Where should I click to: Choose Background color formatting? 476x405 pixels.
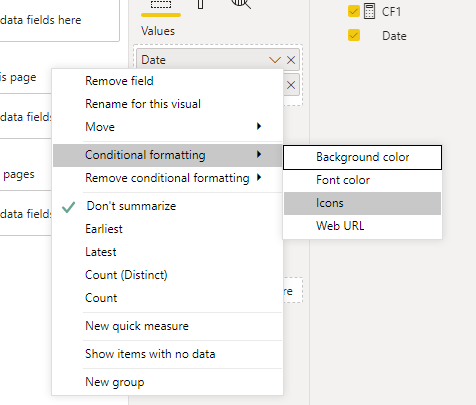pos(362,157)
